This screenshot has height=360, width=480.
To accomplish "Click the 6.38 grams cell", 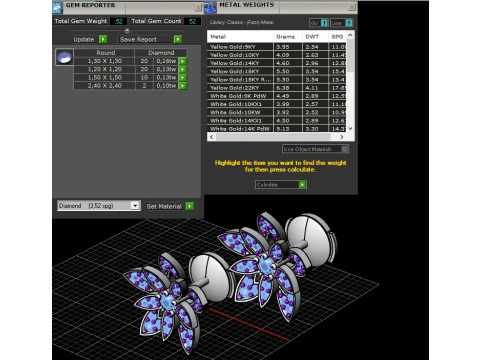I will pyautogui.click(x=288, y=88).
